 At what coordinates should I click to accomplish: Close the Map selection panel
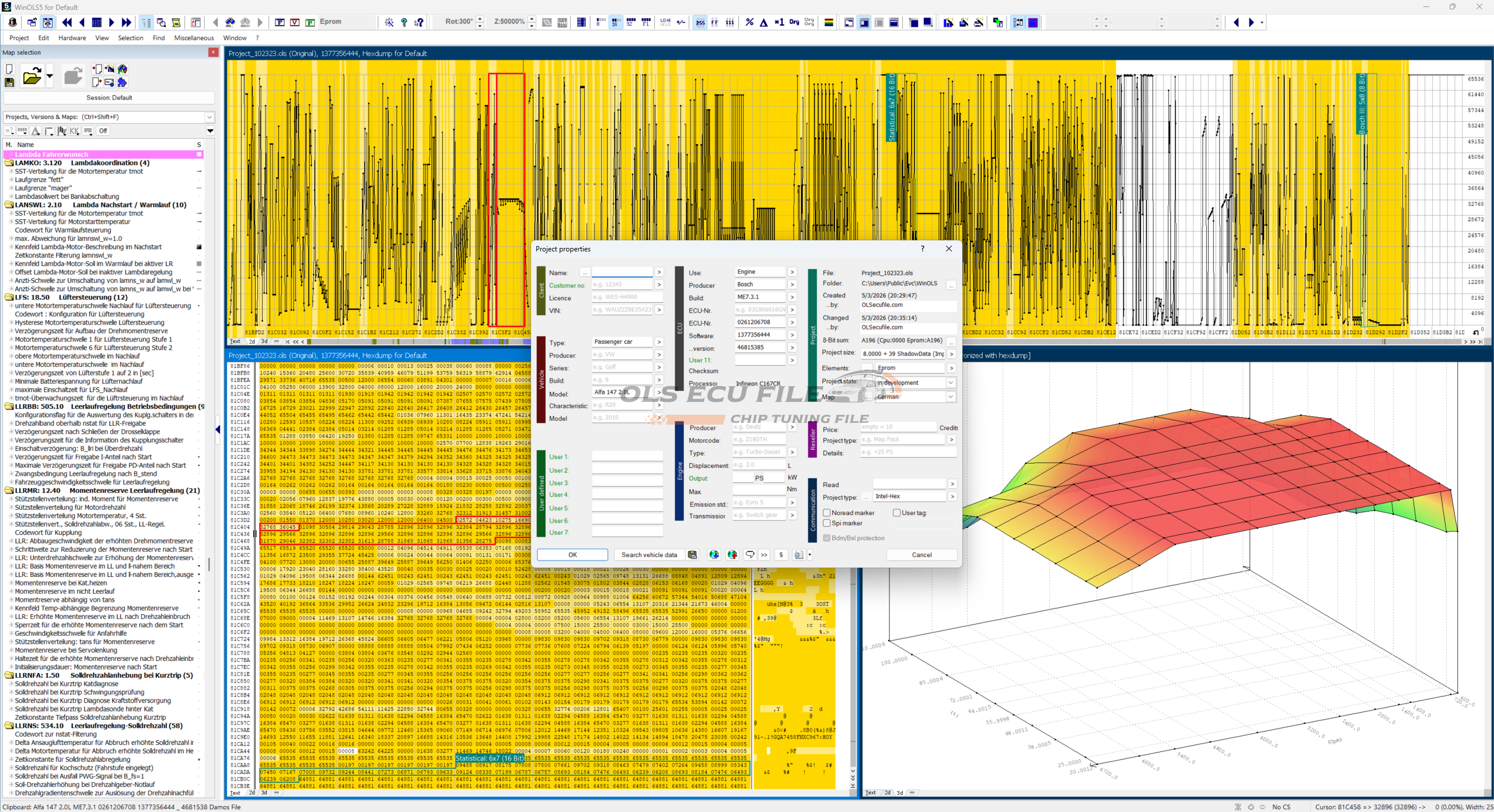(214, 52)
